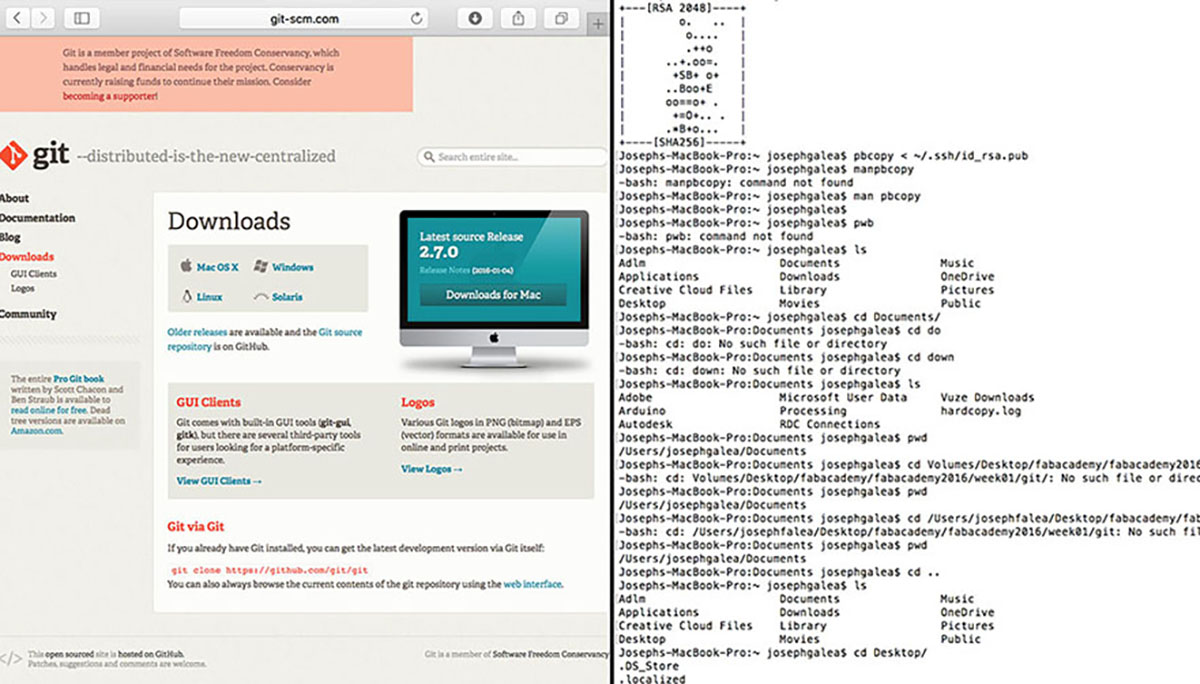Click the read online for free link
Viewport: 1200px width, 684px height.
pyautogui.click(x=49, y=410)
